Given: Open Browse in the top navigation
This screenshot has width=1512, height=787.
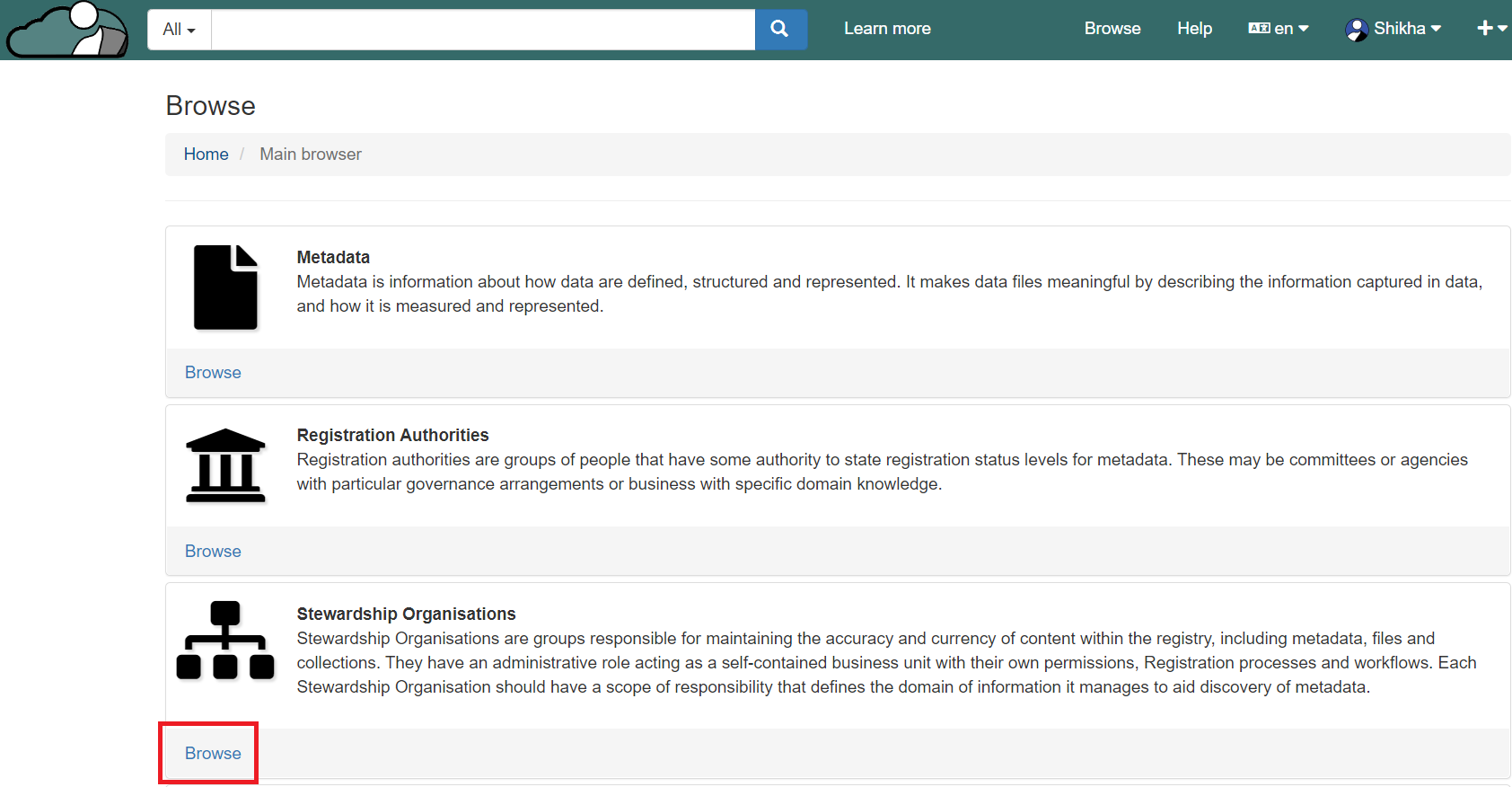Looking at the screenshot, I should click(1112, 29).
